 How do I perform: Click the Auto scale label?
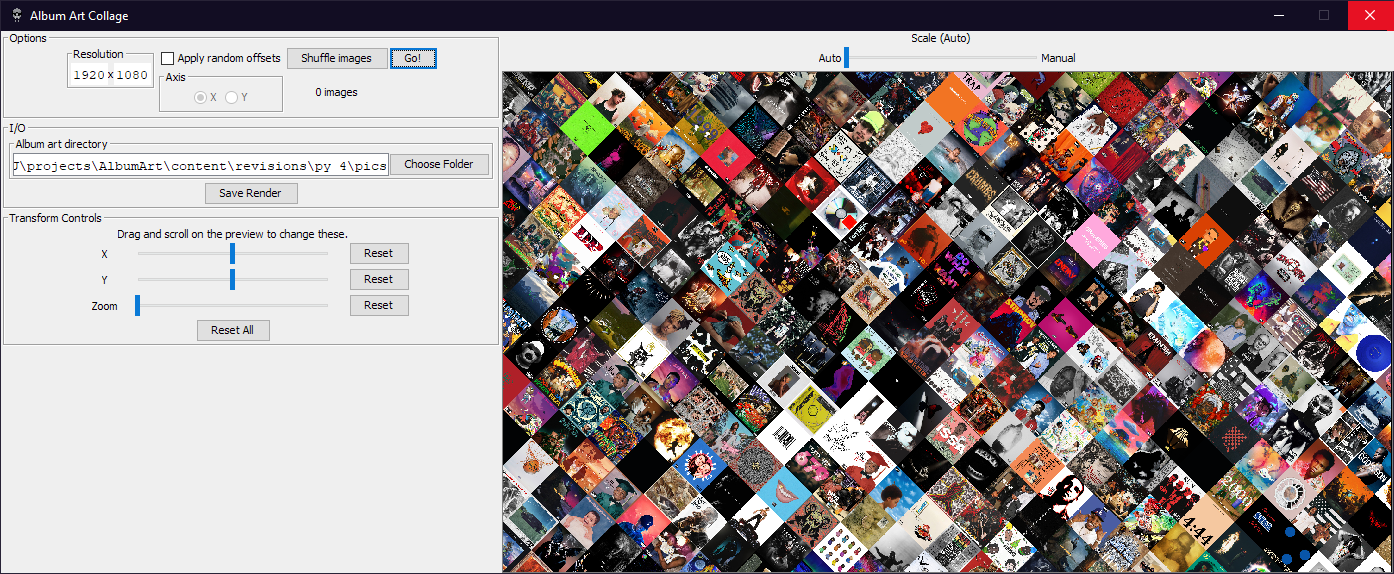(830, 58)
